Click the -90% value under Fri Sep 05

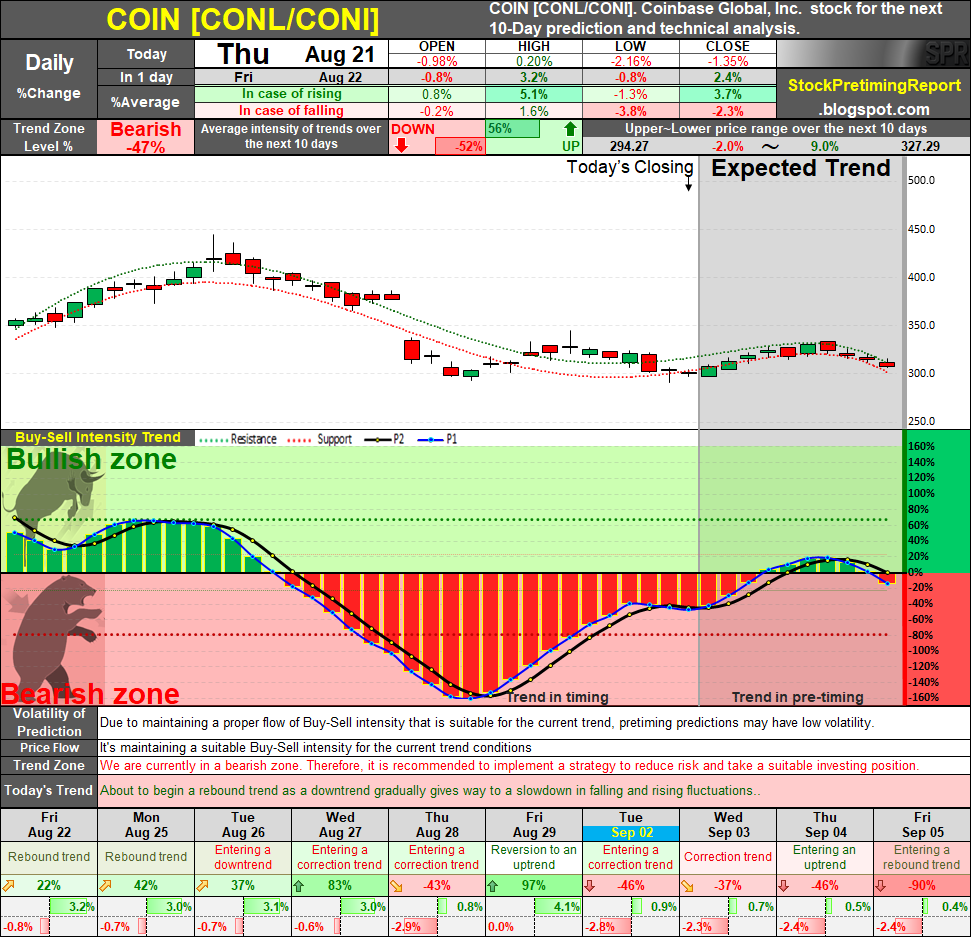pos(921,886)
